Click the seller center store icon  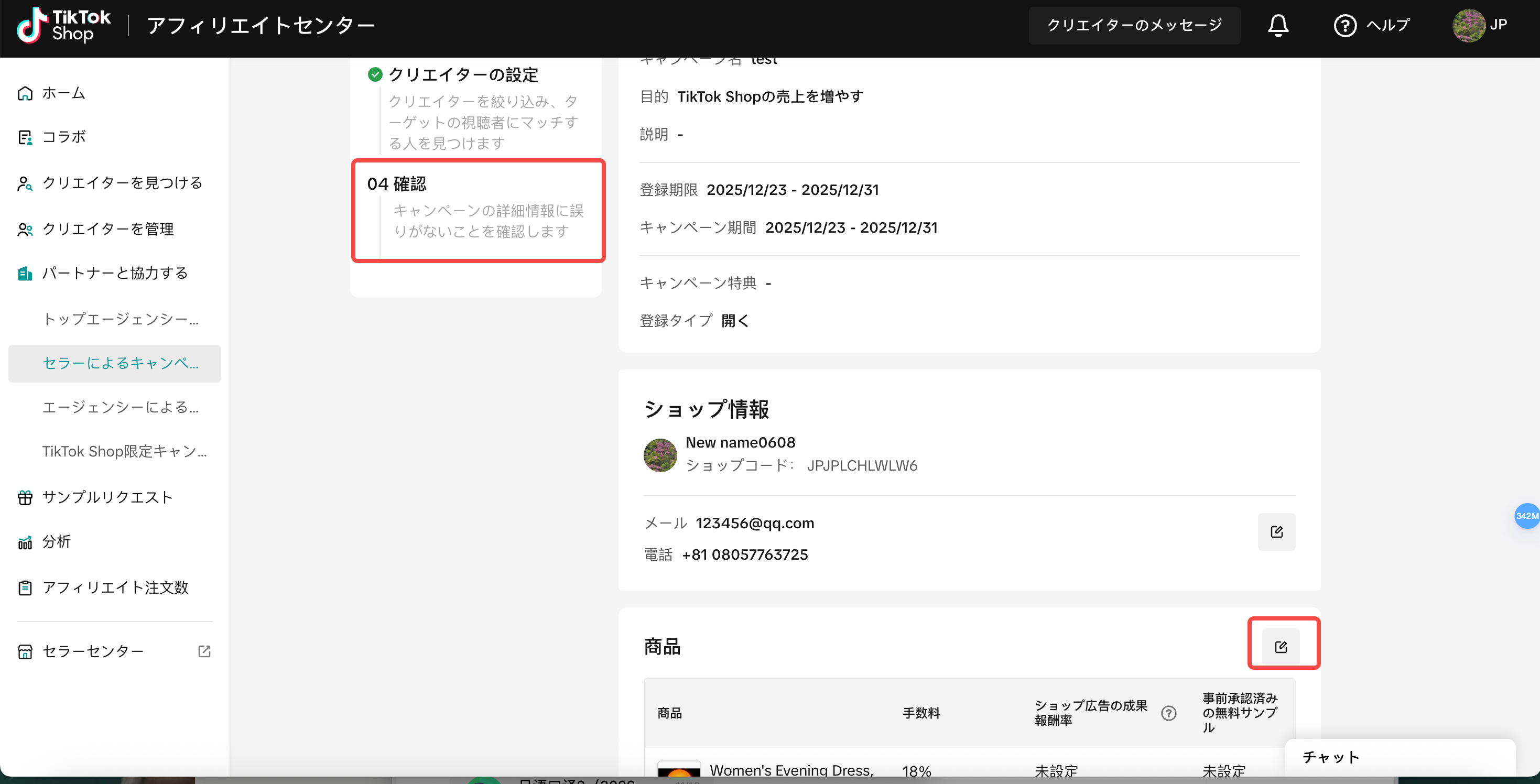click(25, 651)
